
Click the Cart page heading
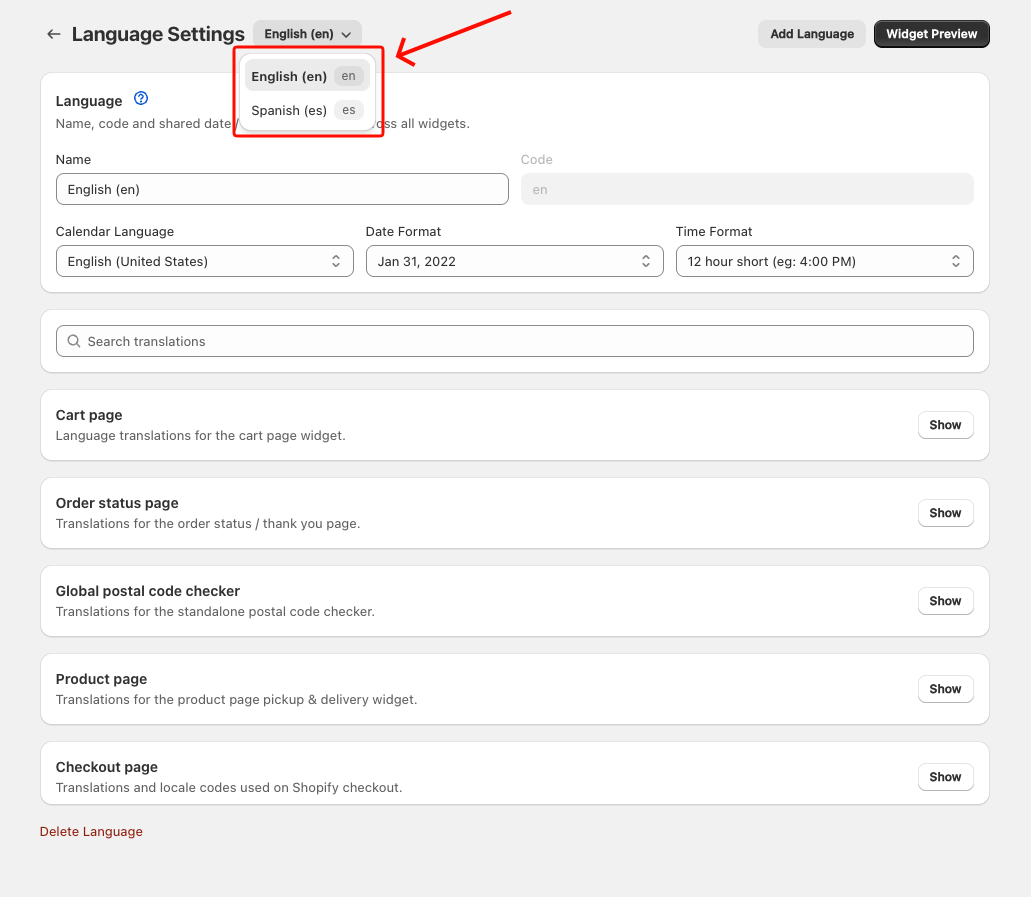click(89, 415)
